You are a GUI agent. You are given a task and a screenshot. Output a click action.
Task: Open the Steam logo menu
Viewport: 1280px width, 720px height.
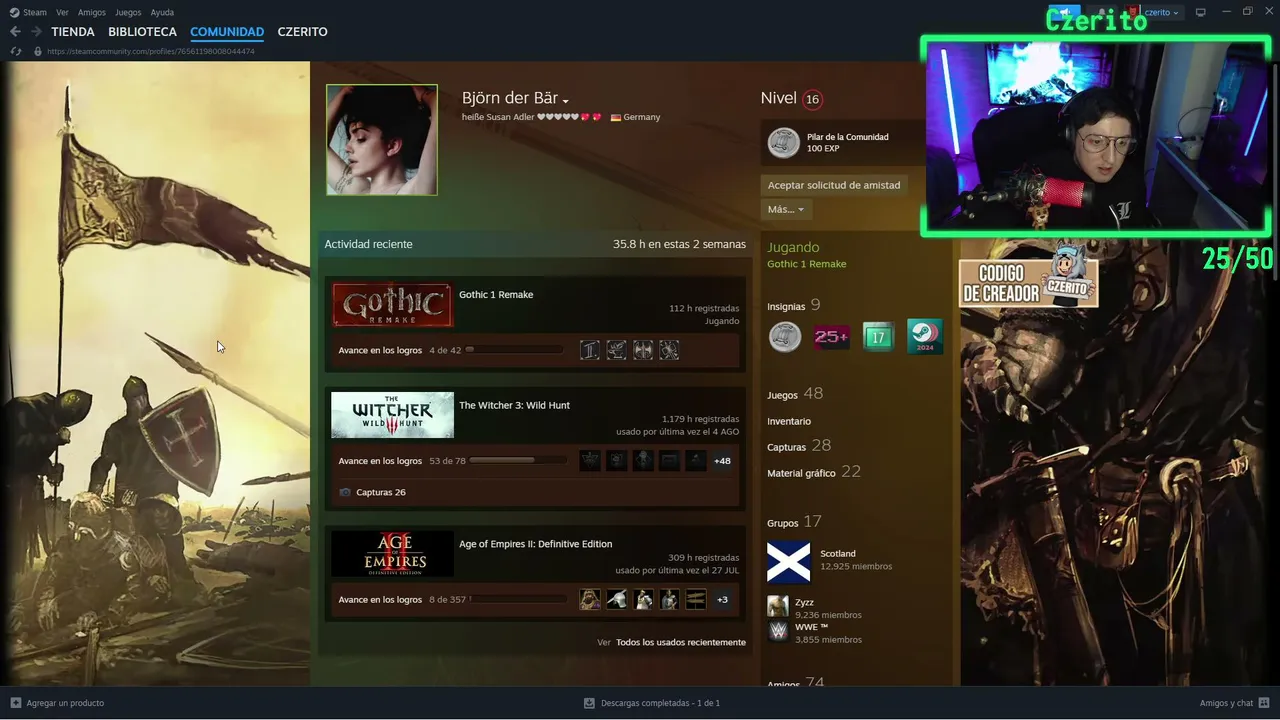pyautogui.click(x=15, y=12)
